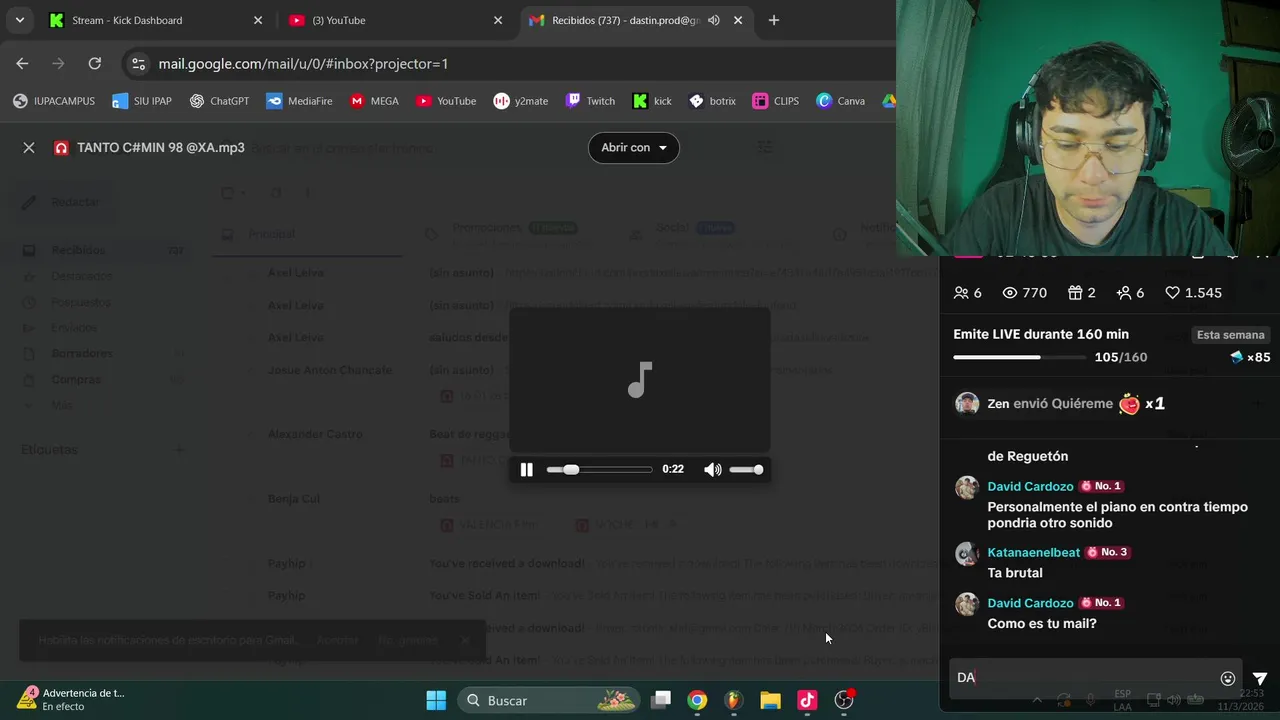Open the botrix bookmark

[712, 101]
